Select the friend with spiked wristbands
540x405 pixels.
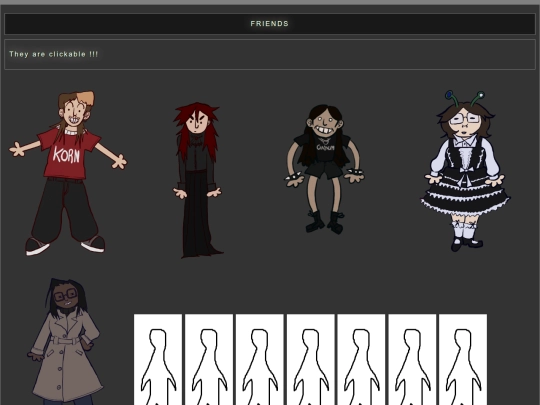point(325,169)
